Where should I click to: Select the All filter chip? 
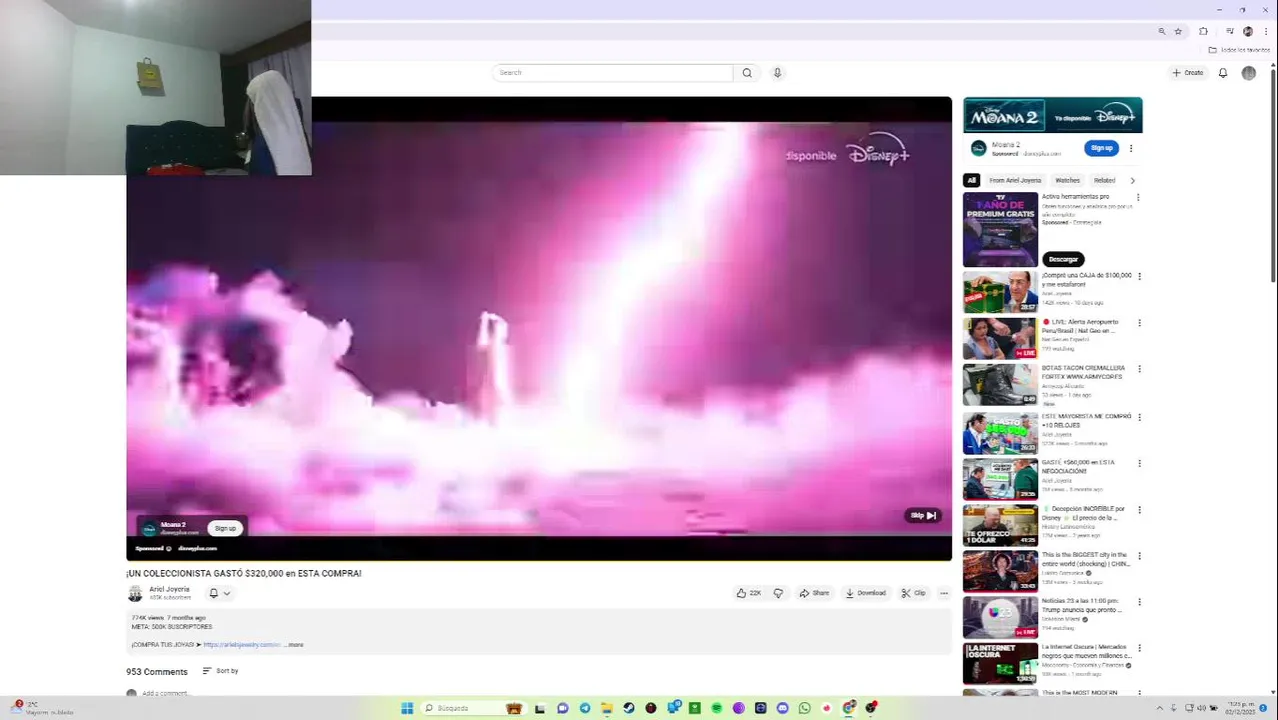coord(971,181)
